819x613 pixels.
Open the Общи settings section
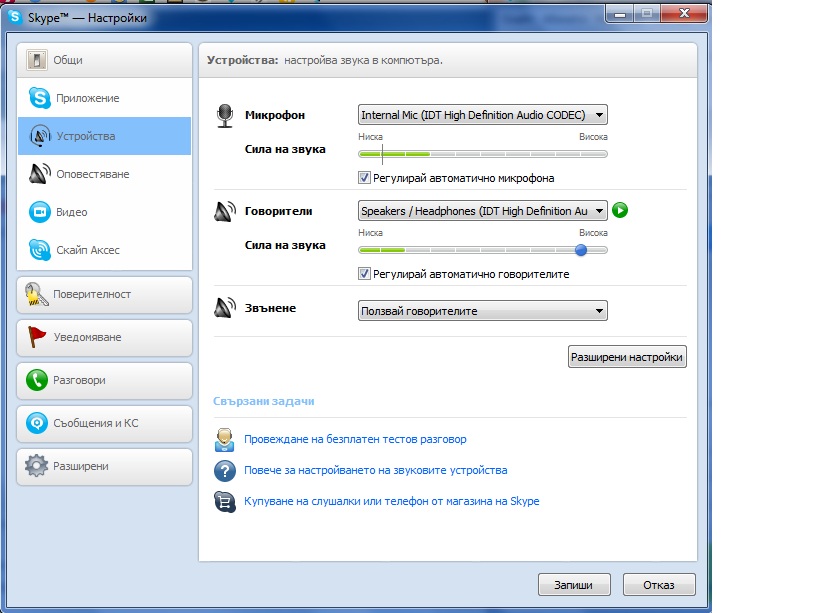104,60
